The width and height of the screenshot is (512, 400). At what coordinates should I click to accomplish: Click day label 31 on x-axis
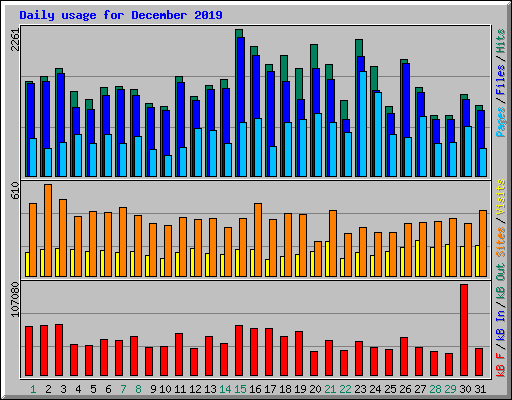click(480, 389)
